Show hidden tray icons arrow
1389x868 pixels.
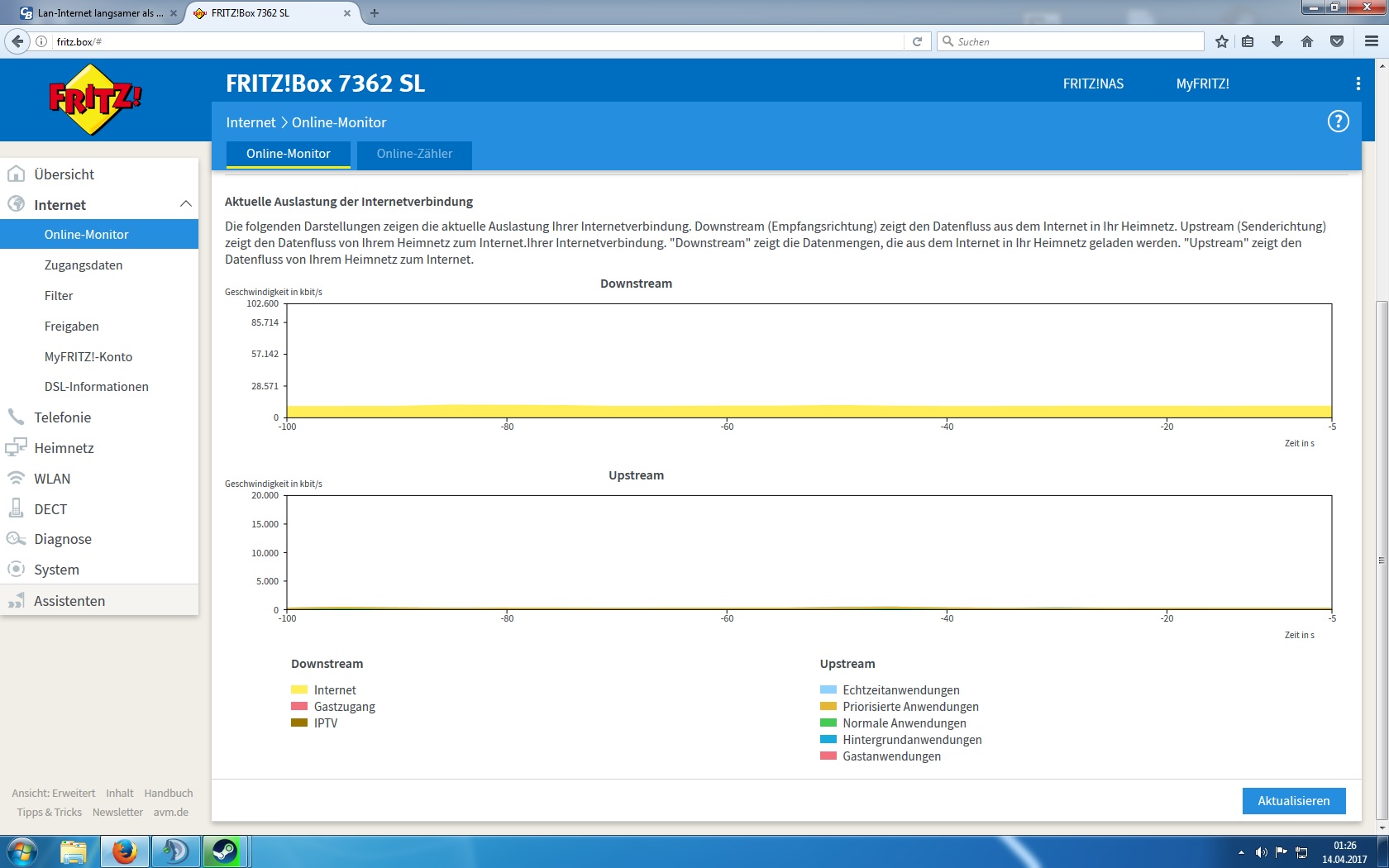[1241, 852]
